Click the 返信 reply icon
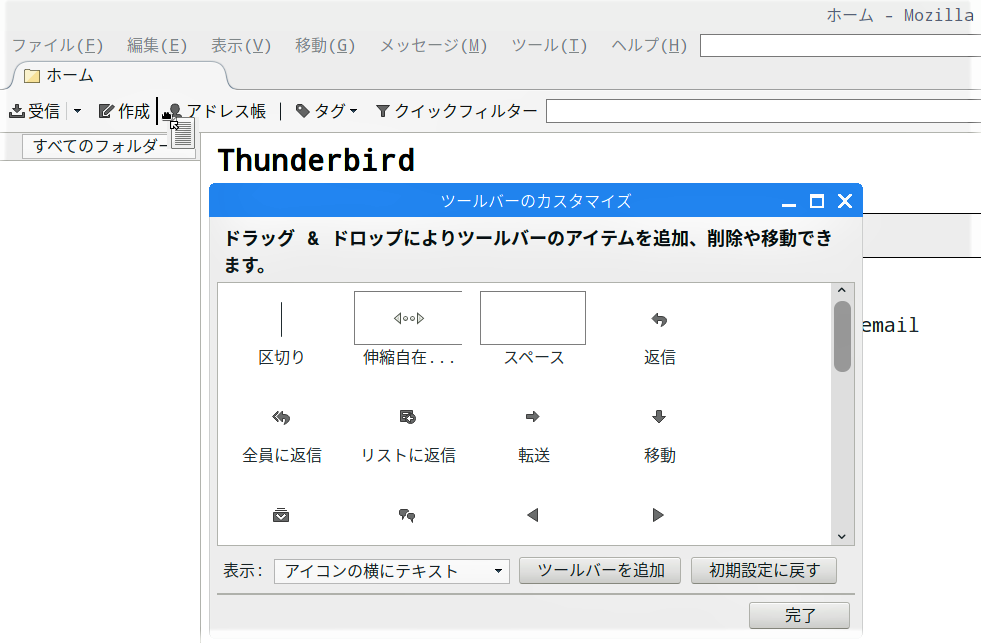The width and height of the screenshot is (981, 643). tap(659, 320)
